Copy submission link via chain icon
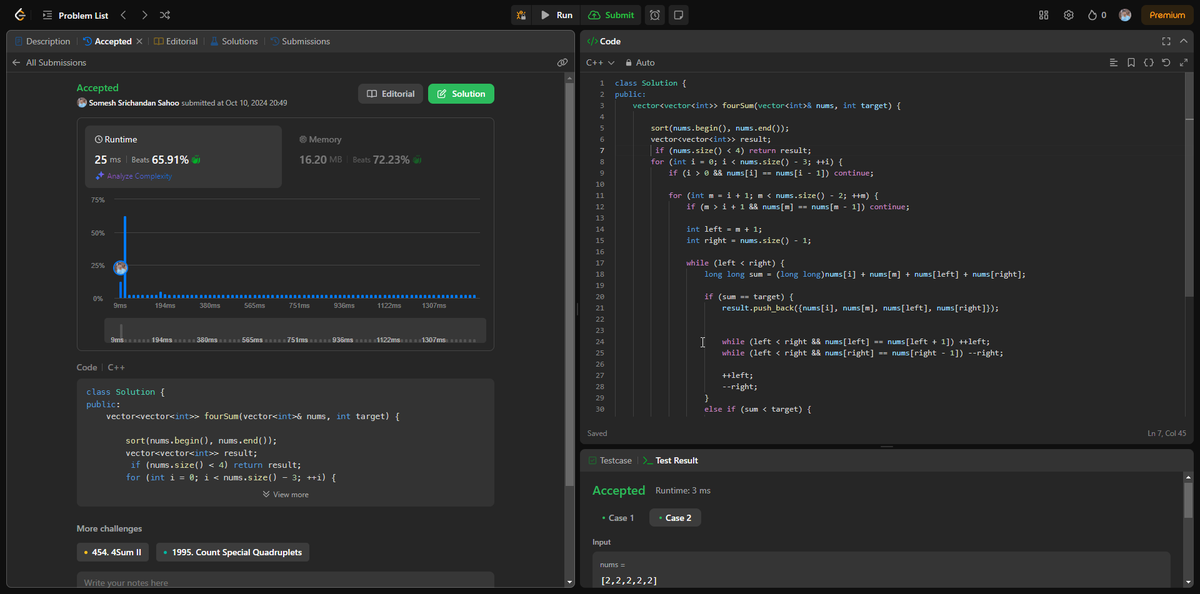Image resolution: width=1200 pixels, height=594 pixels. [562, 62]
